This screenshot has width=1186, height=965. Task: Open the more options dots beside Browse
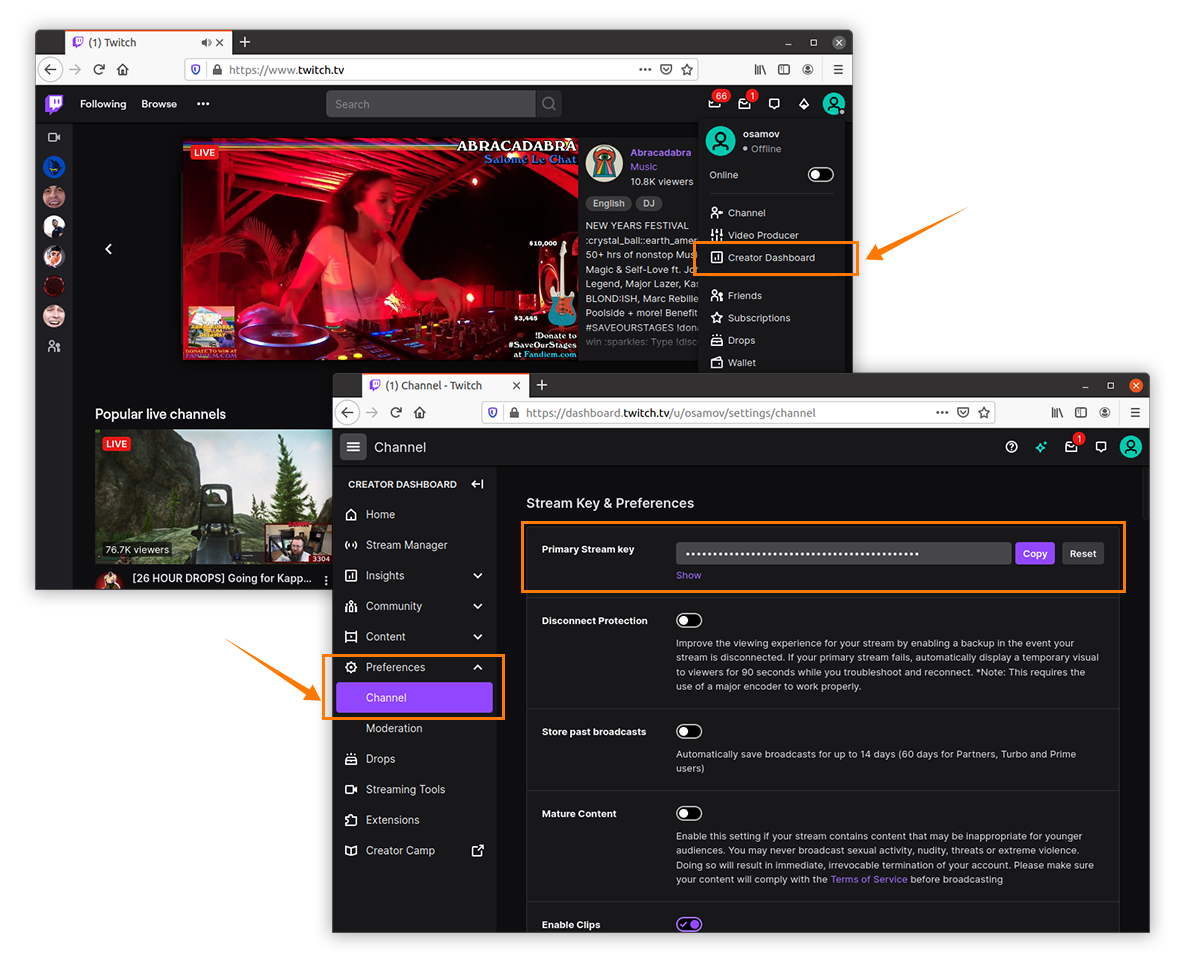[x=203, y=104]
